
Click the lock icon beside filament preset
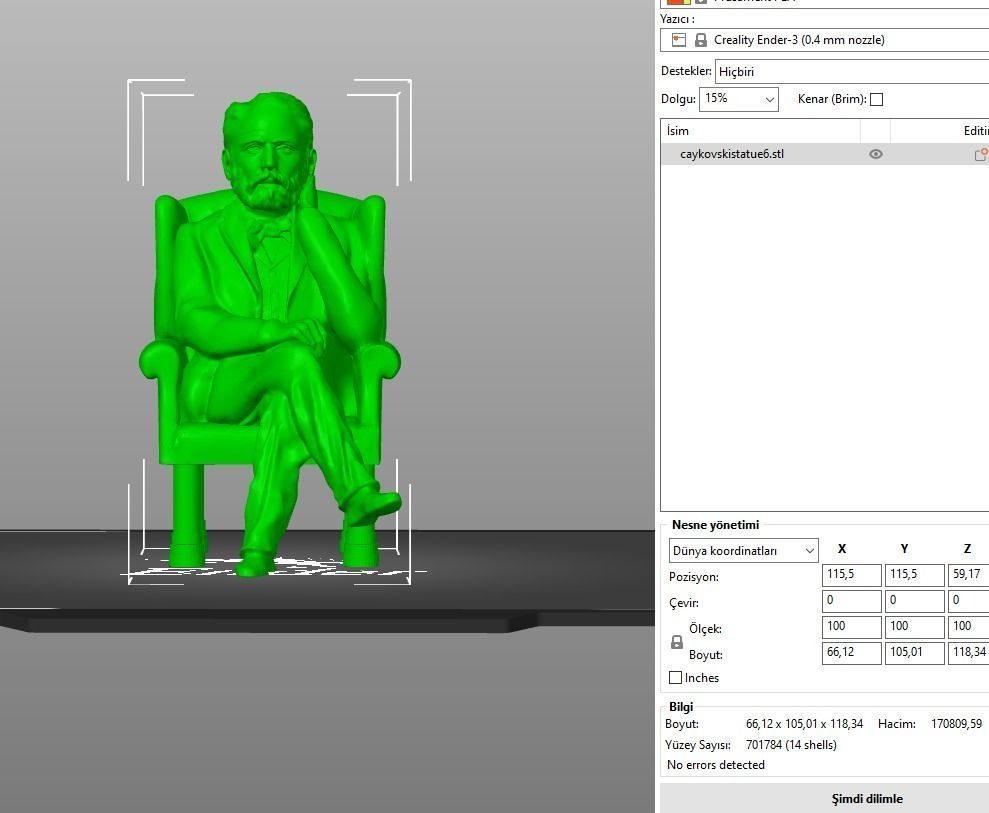pos(703,4)
